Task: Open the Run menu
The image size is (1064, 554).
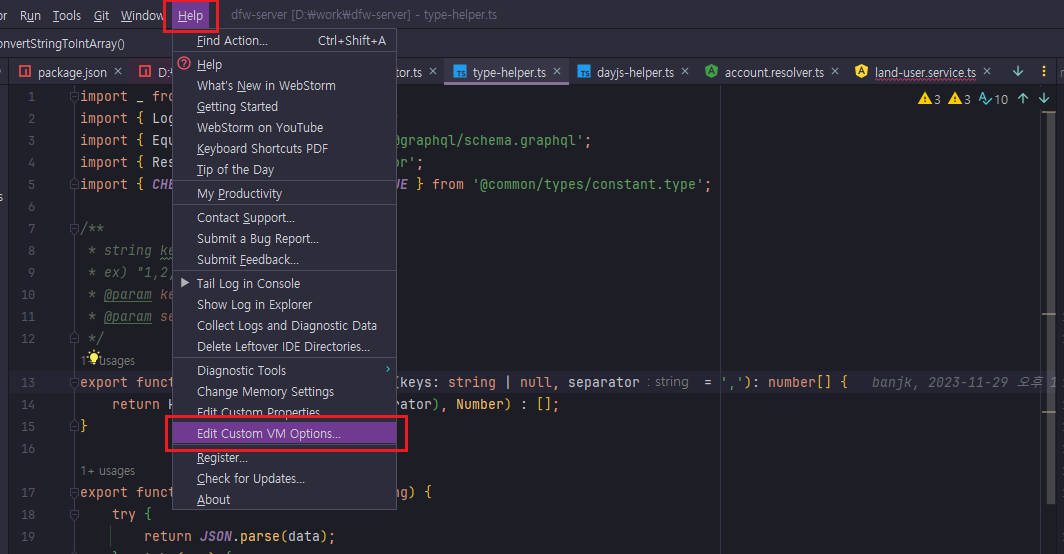Action: [x=30, y=16]
